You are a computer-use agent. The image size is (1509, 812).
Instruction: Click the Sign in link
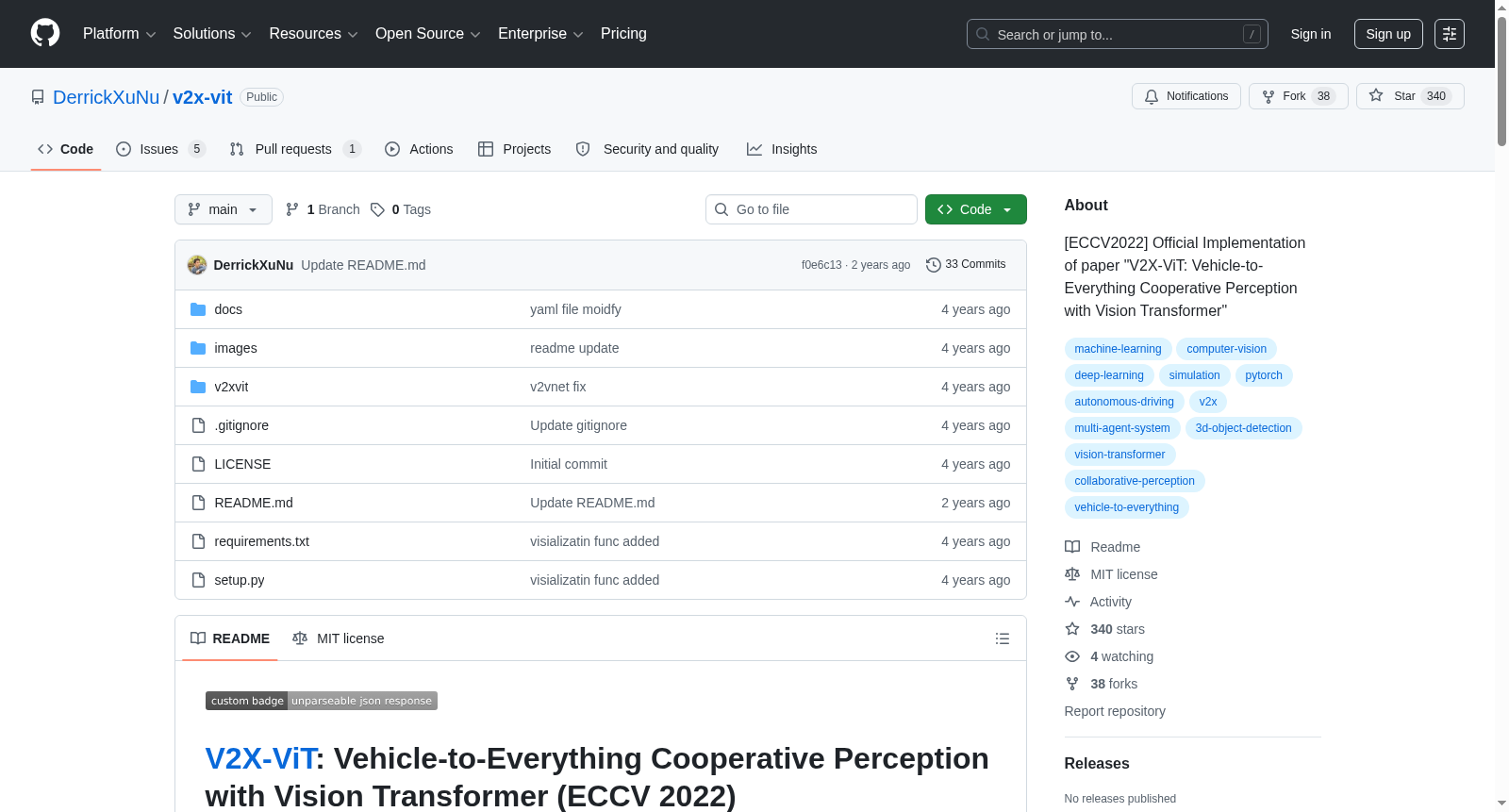[x=1311, y=34]
